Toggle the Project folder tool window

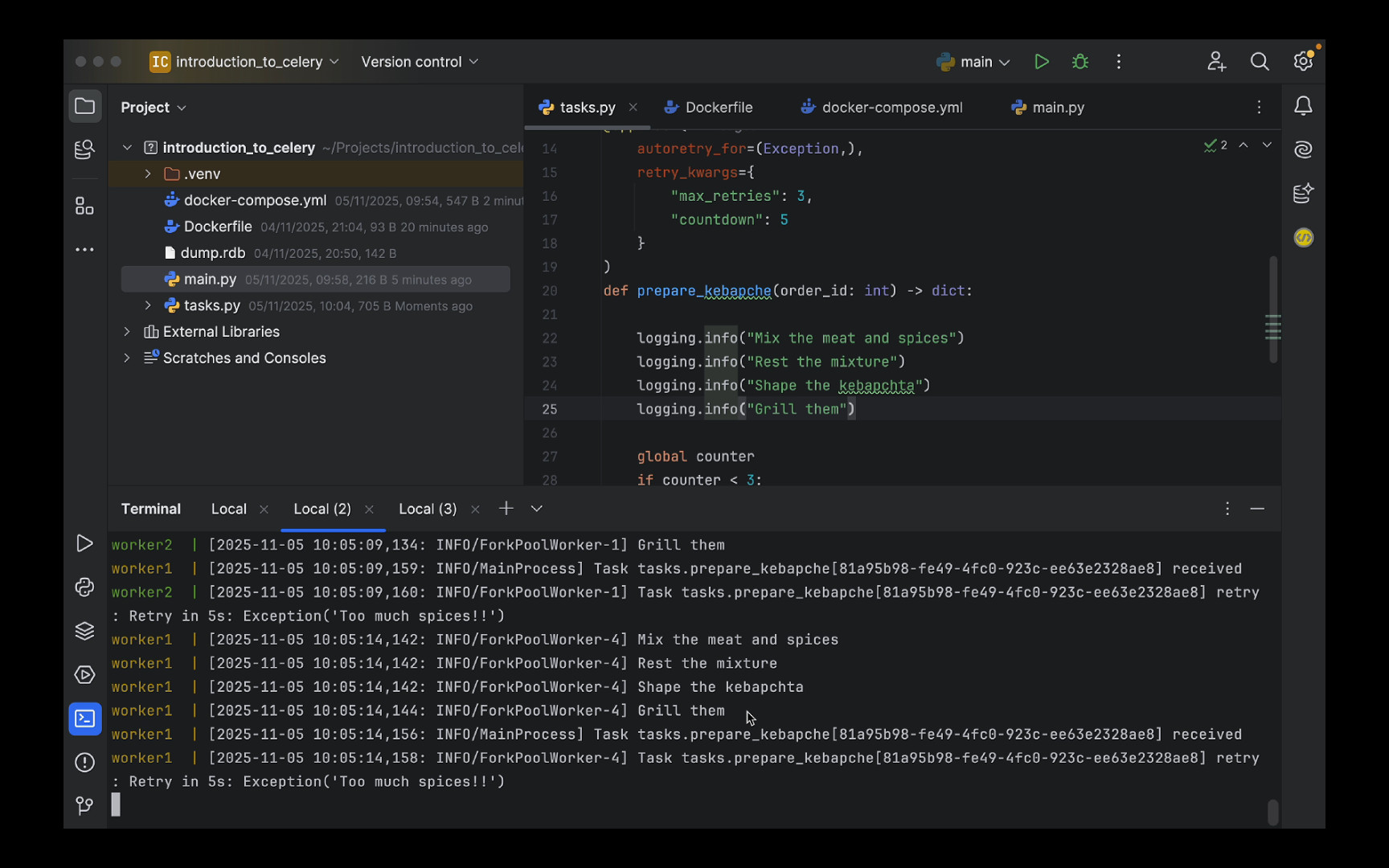84,106
